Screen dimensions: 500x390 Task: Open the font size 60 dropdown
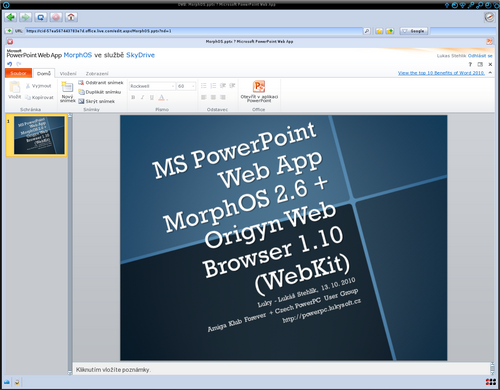click(x=186, y=86)
